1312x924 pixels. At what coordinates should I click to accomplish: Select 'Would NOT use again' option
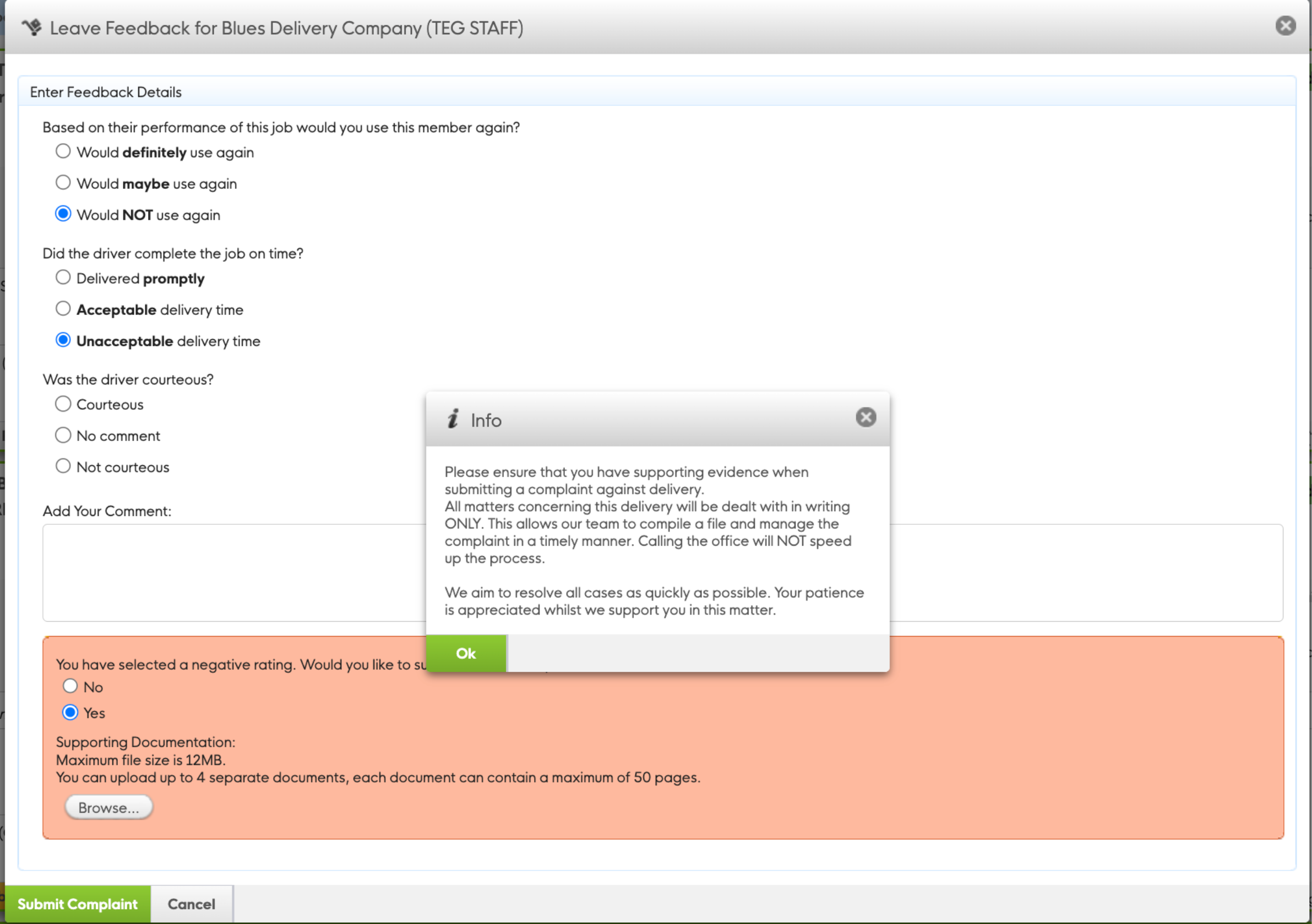[63, 214]
